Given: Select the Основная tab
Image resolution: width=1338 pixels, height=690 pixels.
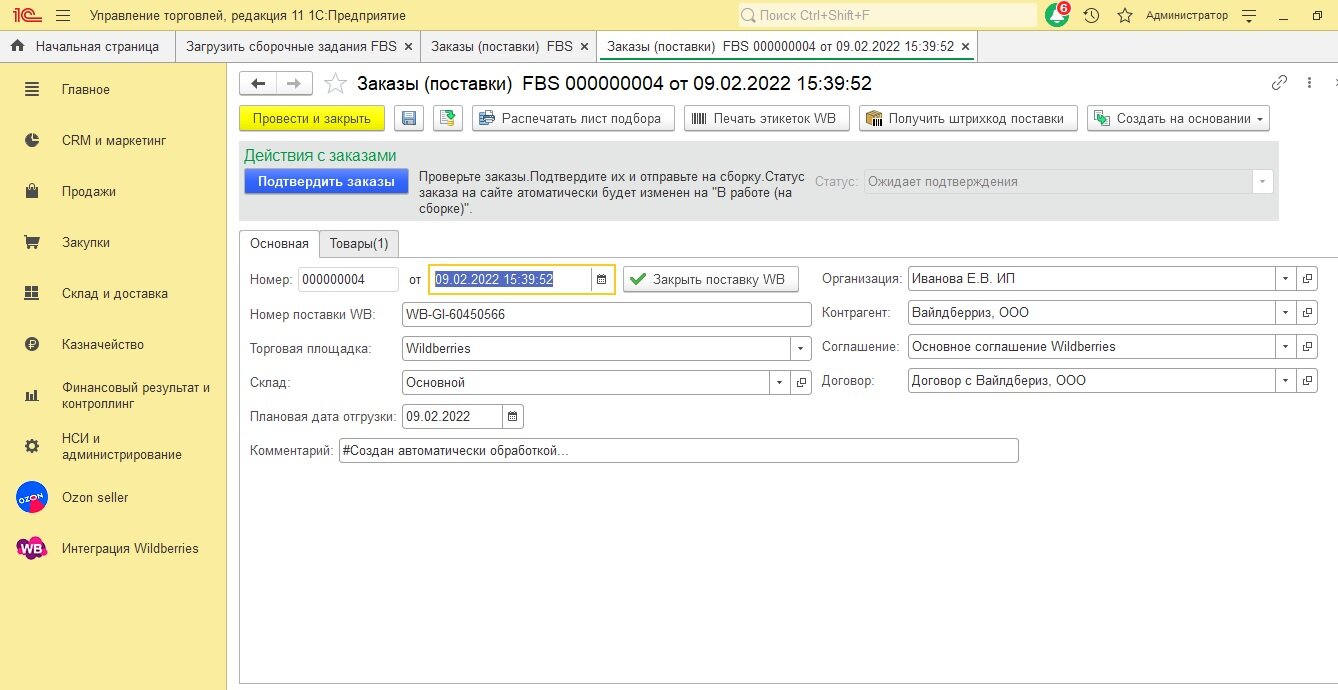Looking at the screenshot, I should tap(280, 244).
